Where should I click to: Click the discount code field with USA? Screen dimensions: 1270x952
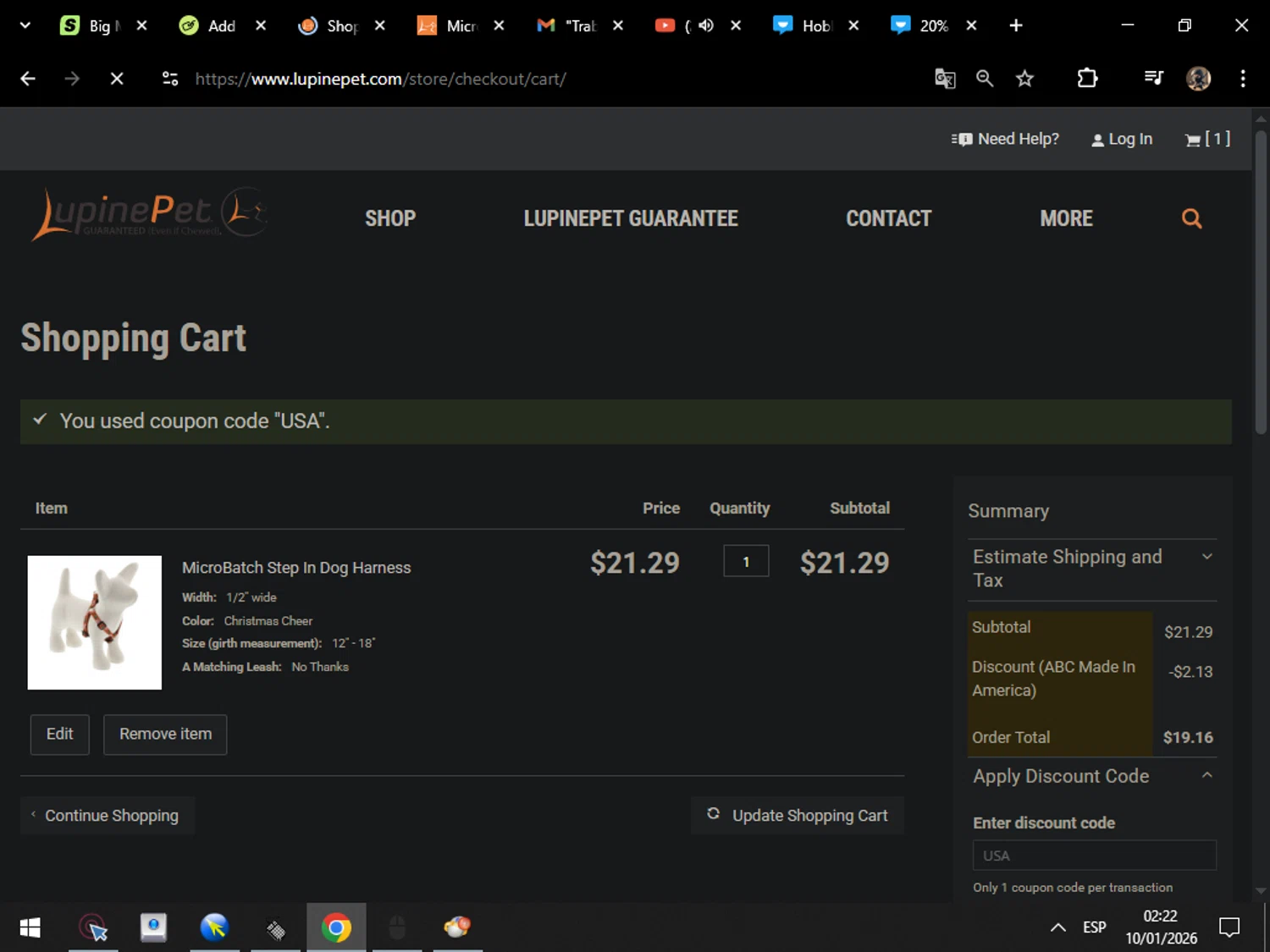click(x=1095, y=856)
